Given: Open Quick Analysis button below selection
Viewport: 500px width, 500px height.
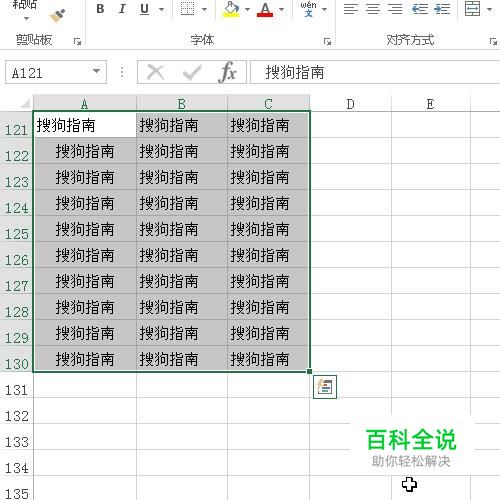Looking at the screenshot, I should point(325,387).
